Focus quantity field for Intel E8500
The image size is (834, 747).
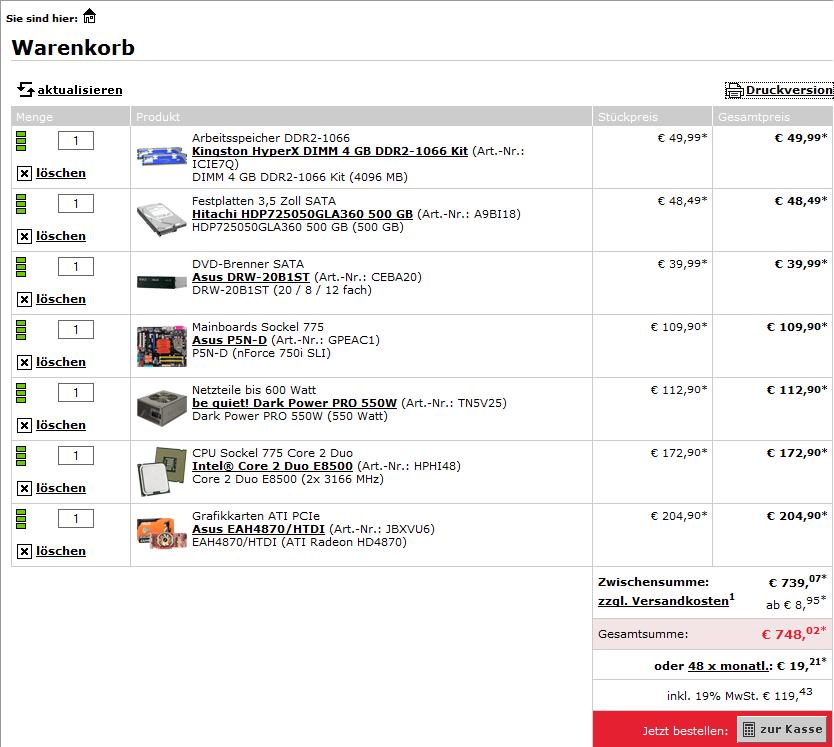point(76,455)
